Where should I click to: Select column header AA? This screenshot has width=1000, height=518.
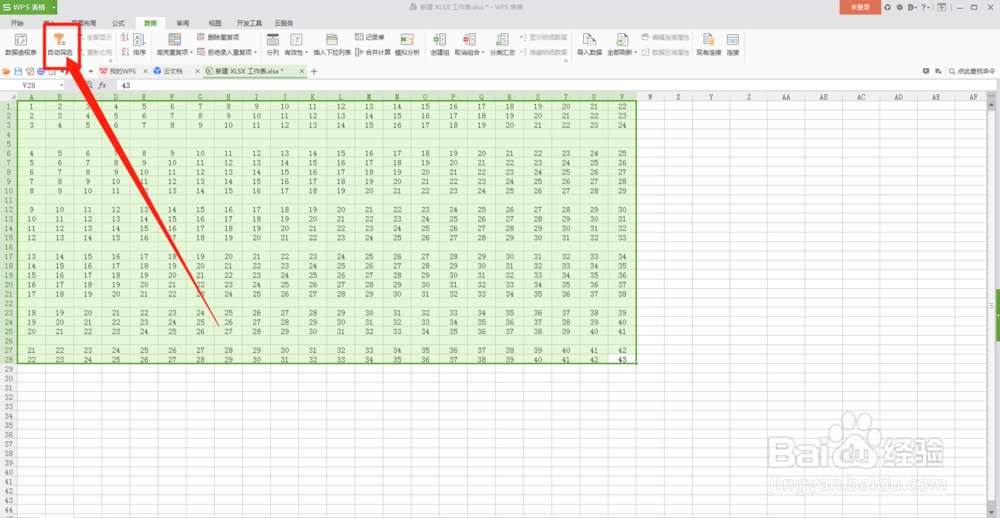tap(786, 97)
